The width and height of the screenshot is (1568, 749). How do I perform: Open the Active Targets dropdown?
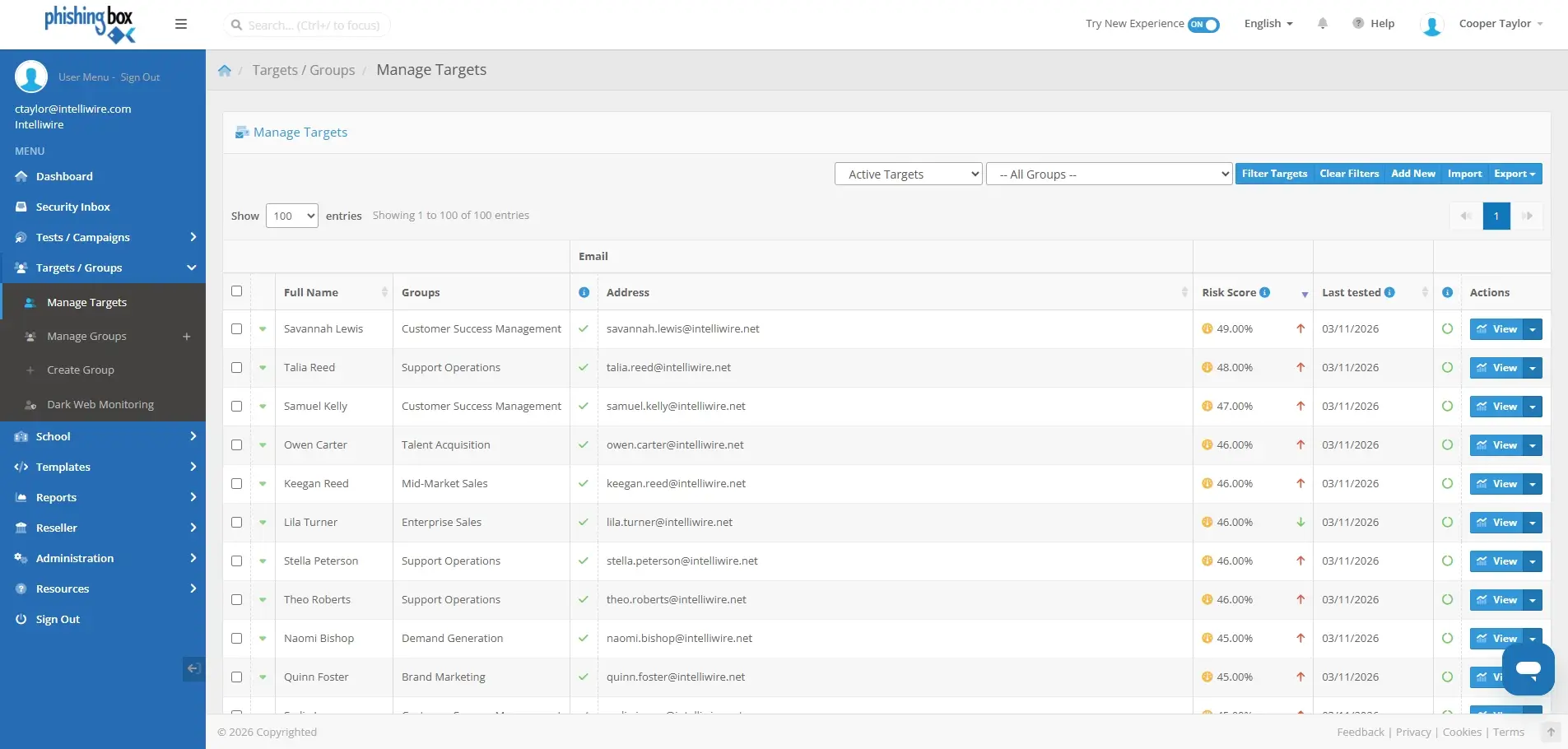[908, 174]
